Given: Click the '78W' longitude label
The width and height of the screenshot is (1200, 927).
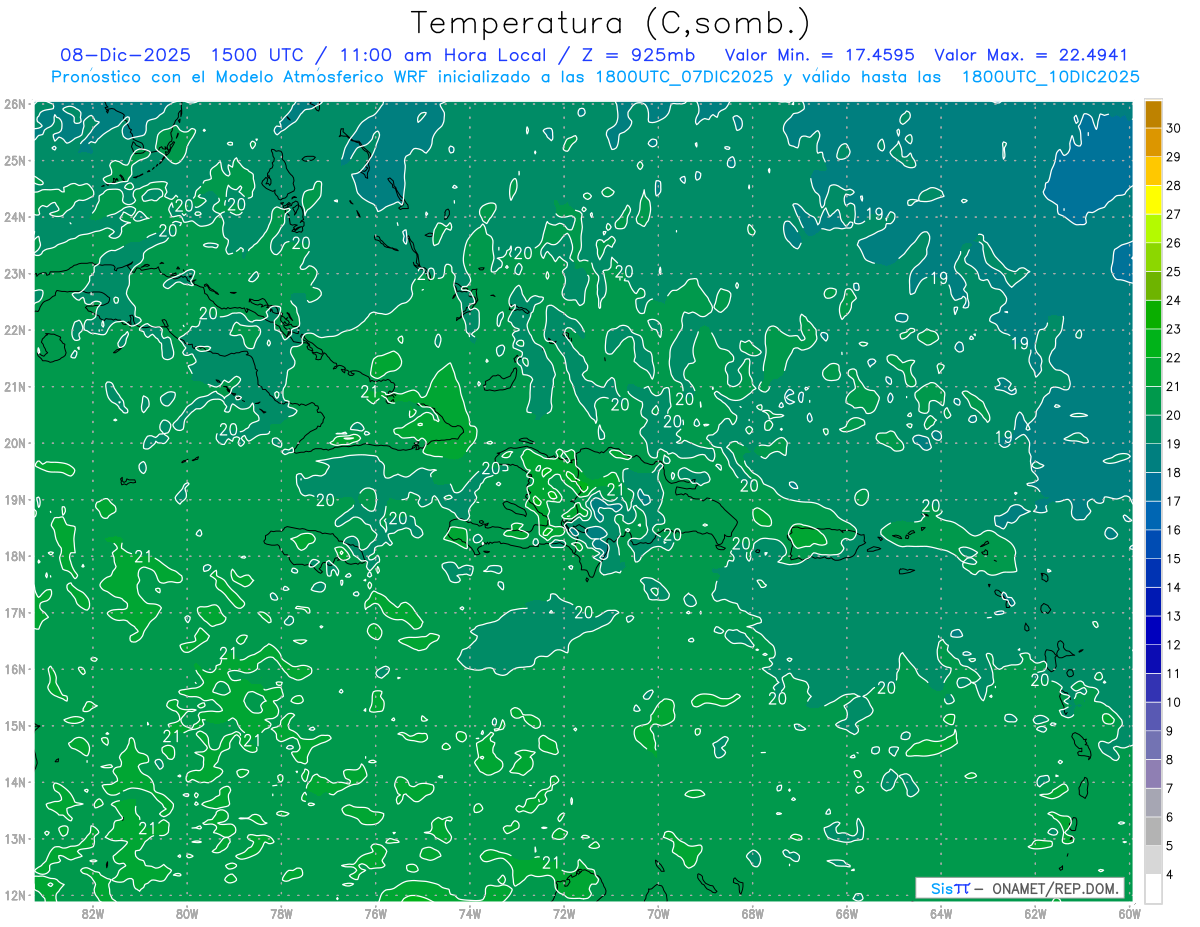Looking at the screenshot, I should pyautogui.click(x=281, y=912).
